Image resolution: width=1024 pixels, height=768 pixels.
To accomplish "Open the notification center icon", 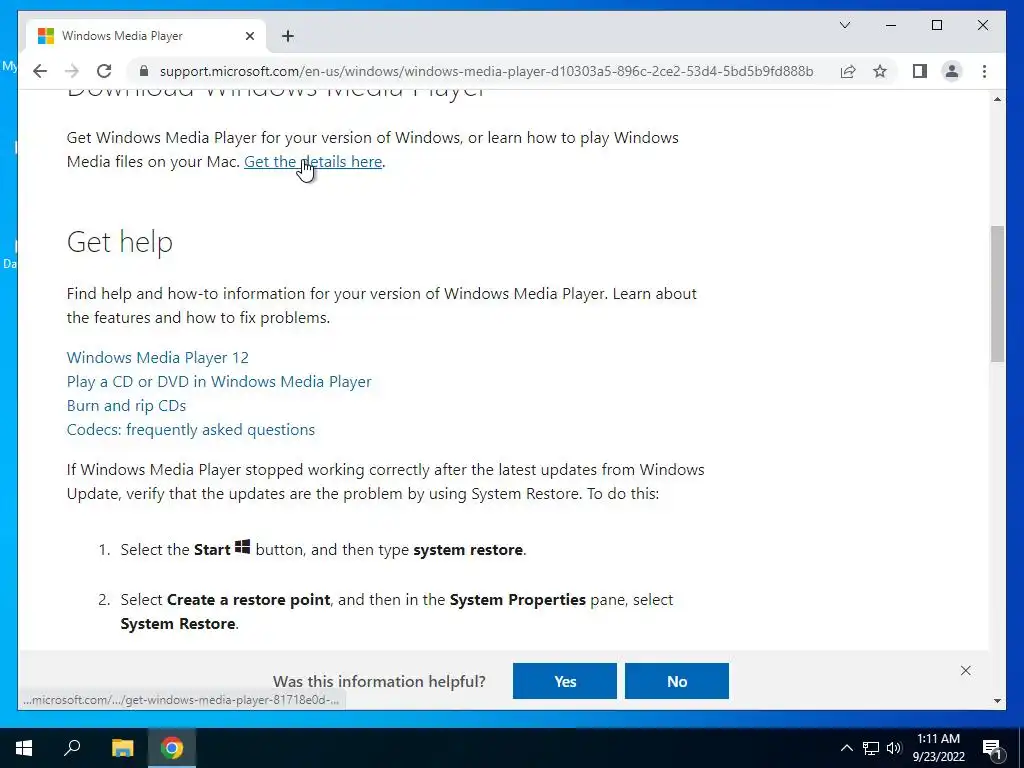I will [991, 749].
